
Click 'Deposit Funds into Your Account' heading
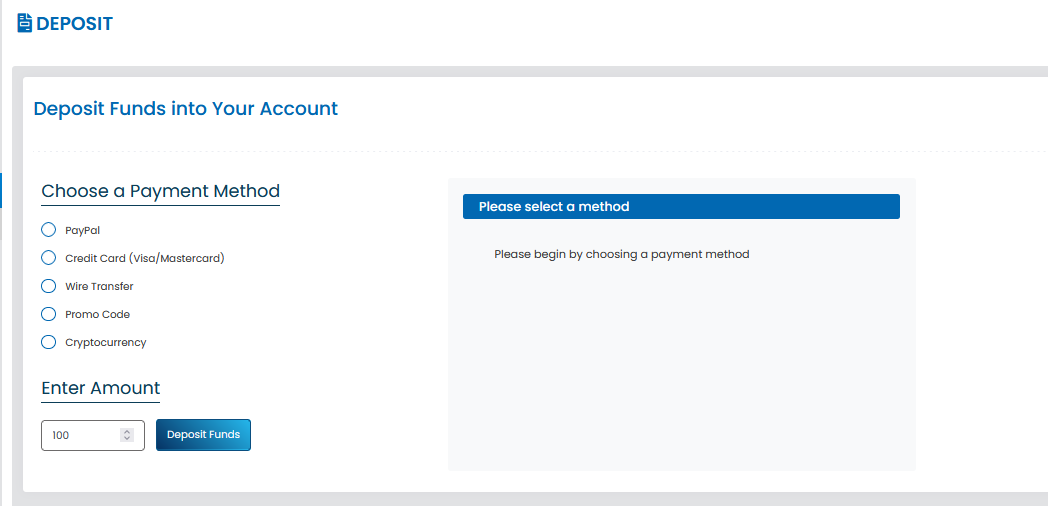coord(186,108)
